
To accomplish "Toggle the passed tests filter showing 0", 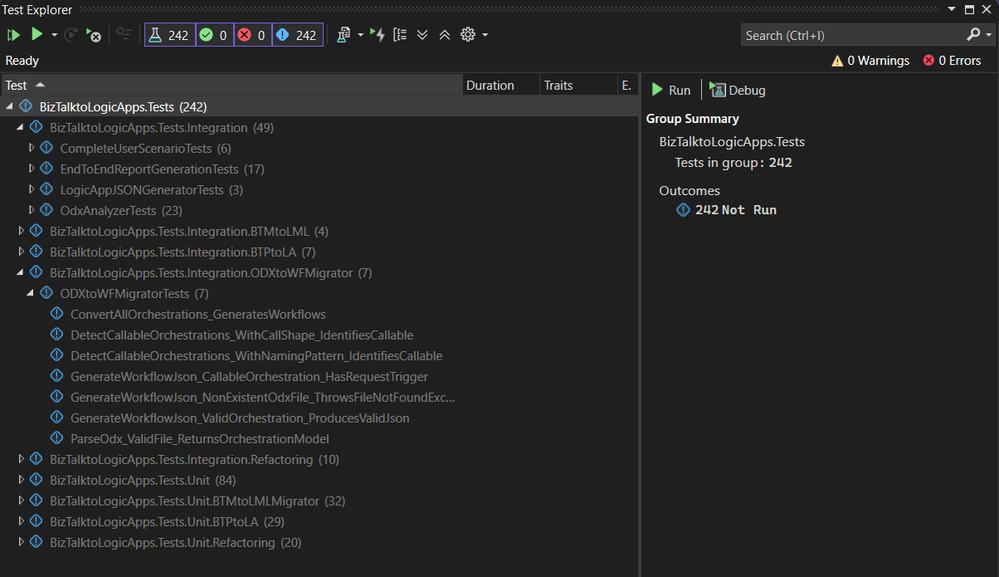I will (214, 35).
